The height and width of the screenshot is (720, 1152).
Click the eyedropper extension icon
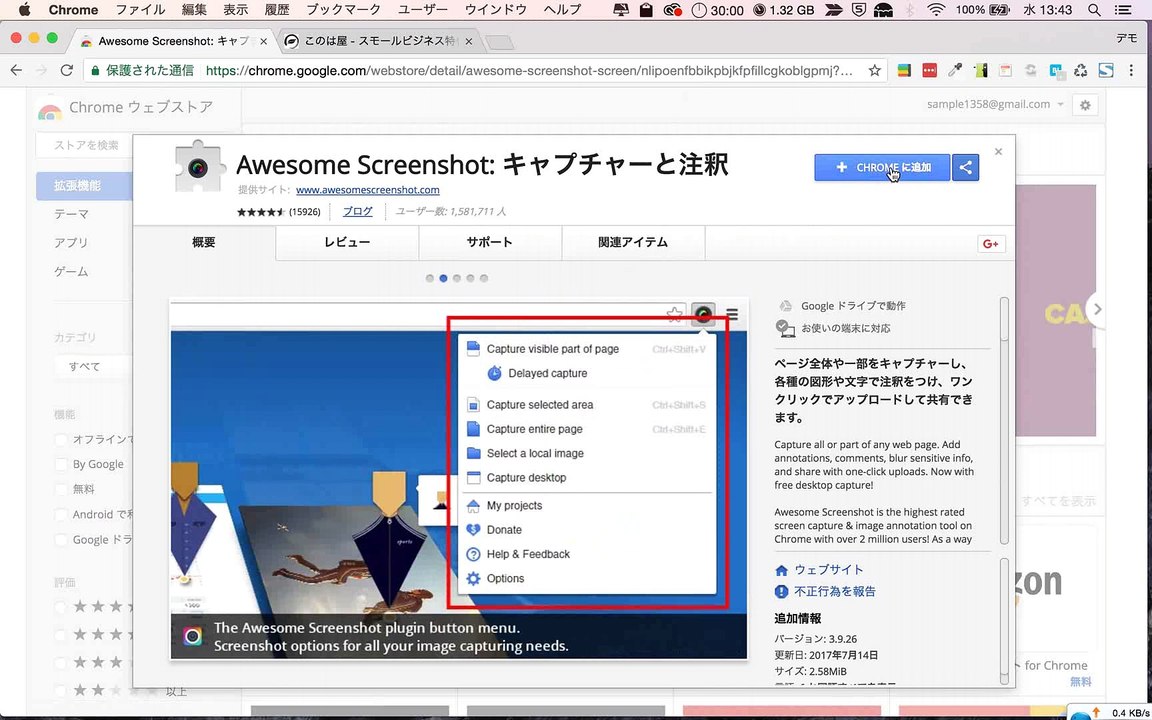point(954,71)
